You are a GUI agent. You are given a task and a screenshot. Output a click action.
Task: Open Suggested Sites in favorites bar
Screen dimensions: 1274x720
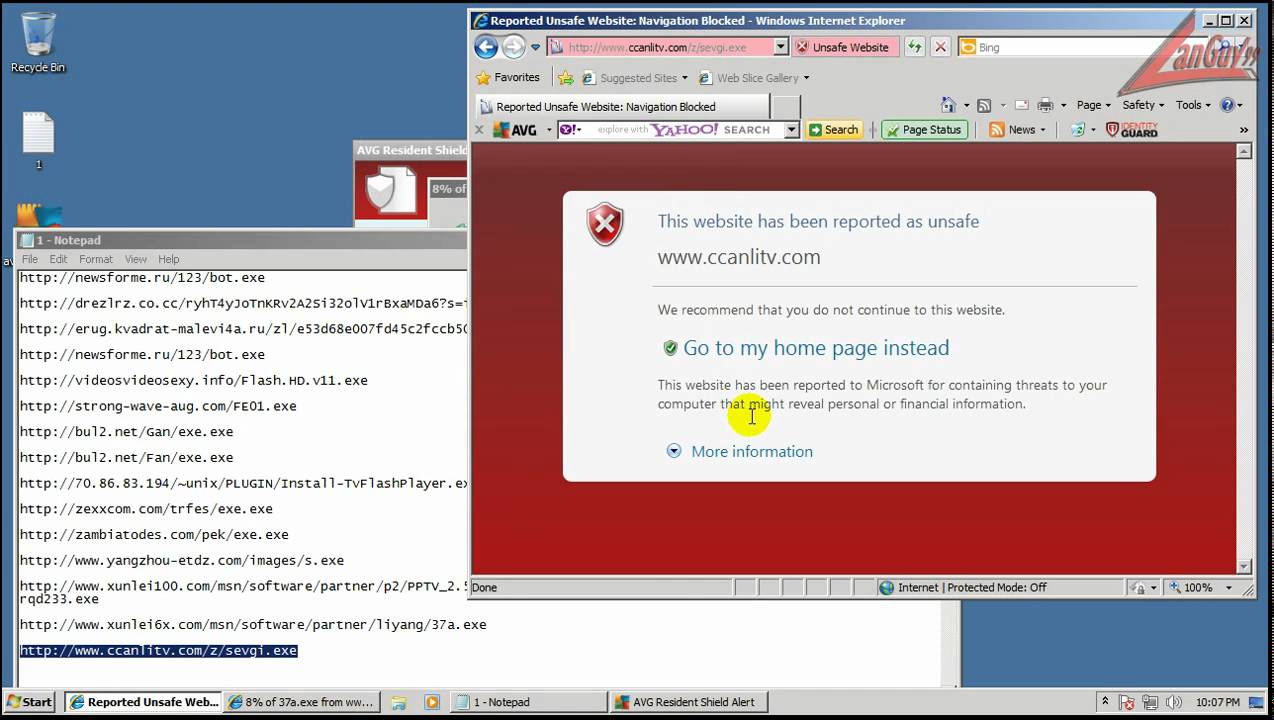click(x=635, y=78)
